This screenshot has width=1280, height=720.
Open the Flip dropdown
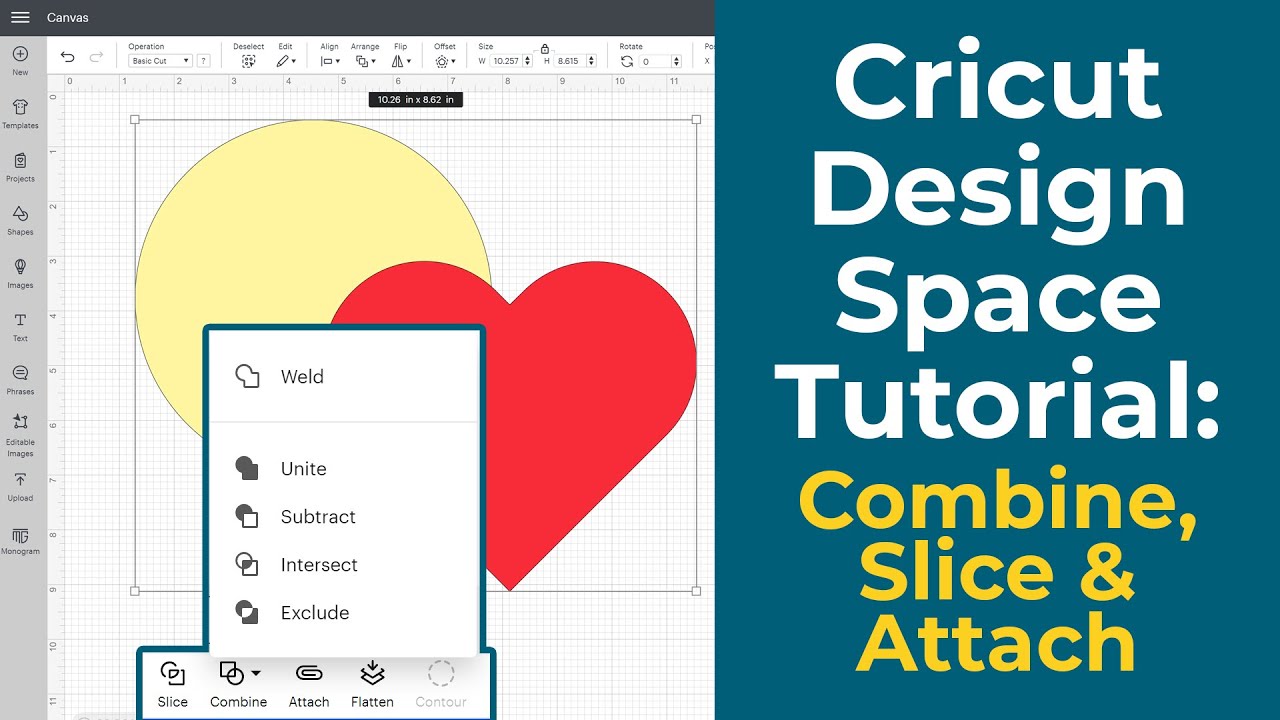click(x=401, y=61)
